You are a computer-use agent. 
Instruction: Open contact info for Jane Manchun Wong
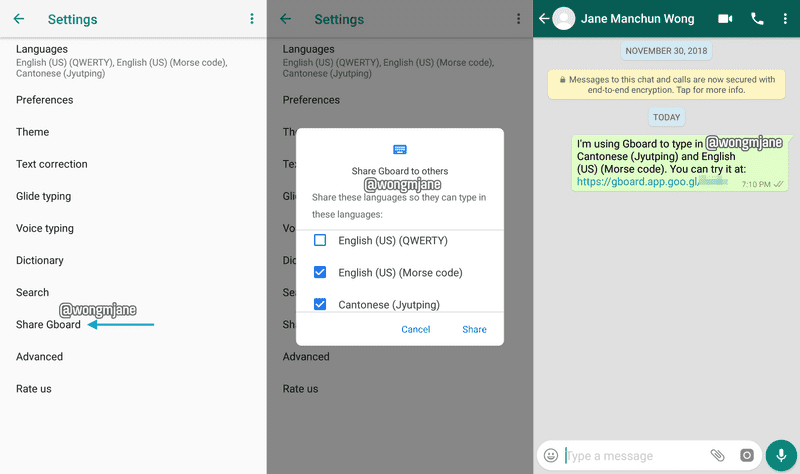638,19
